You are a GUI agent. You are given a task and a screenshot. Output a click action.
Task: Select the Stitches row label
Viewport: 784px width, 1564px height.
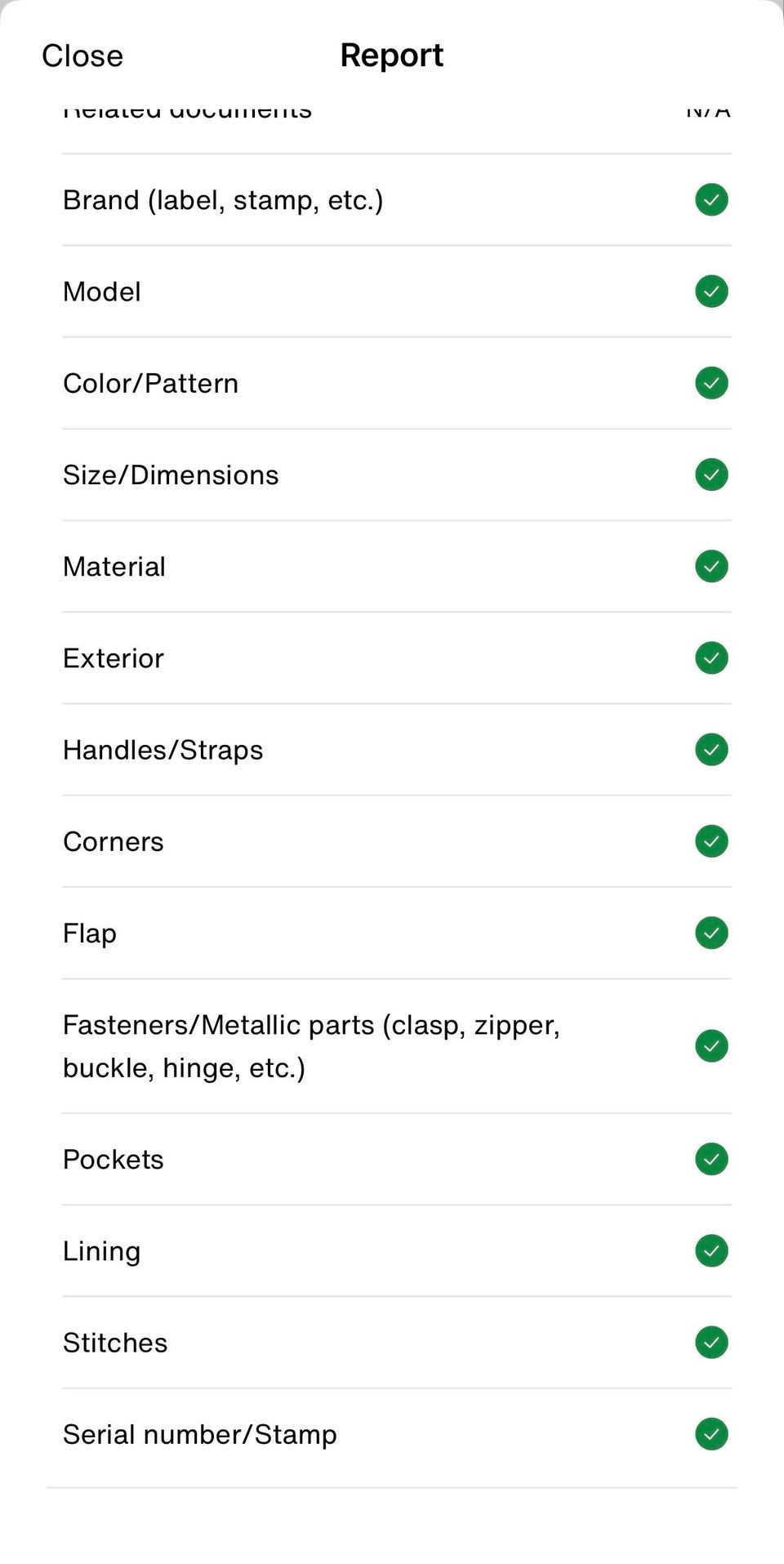tap(115, 1342)
